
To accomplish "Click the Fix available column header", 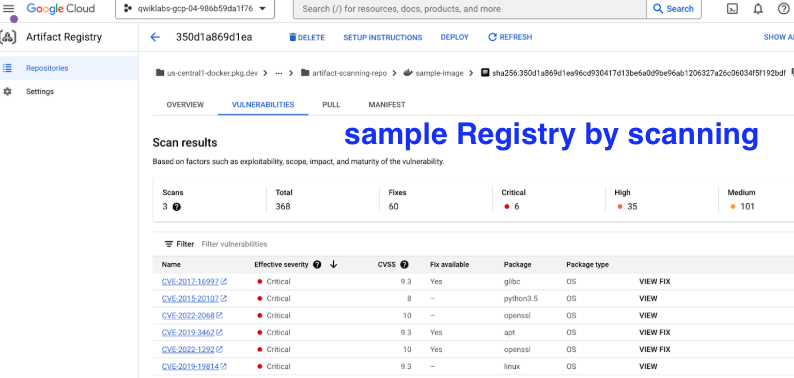I will click(x=450, y=264).
